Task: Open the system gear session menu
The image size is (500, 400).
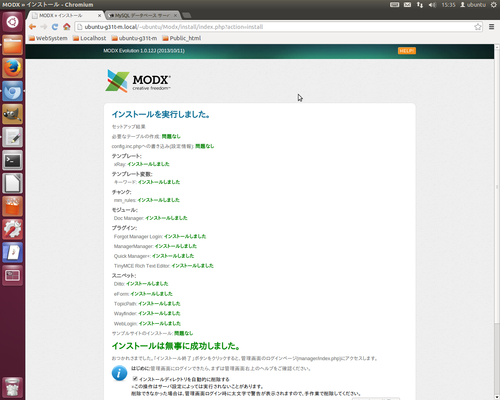Action: pyautogui.click(x=494, y=5)
